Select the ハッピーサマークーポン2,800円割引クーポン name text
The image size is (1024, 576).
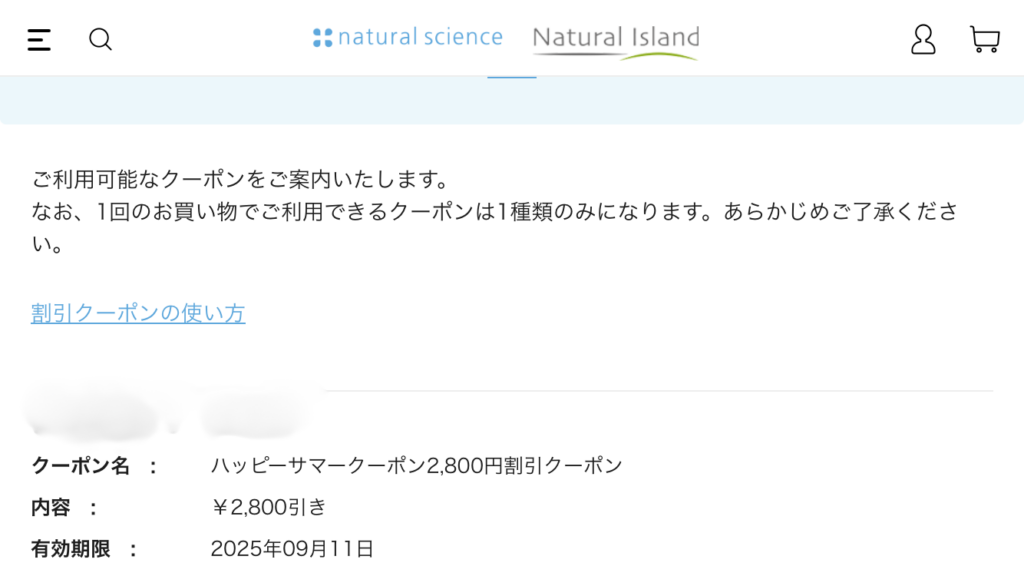click(x=417, y=466)
